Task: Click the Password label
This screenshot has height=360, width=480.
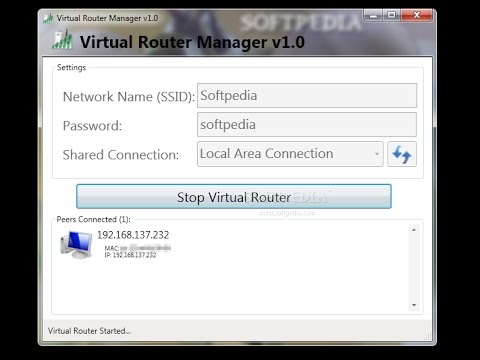Action: point(92,126)
